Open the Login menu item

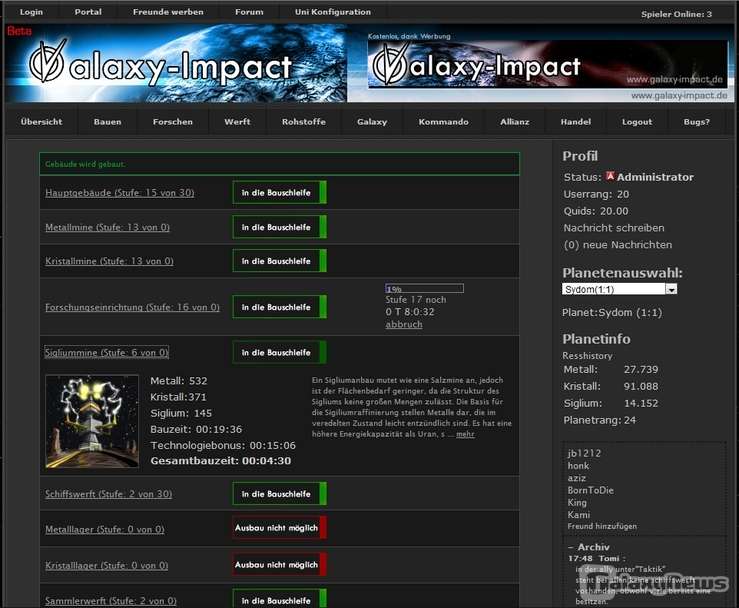[x=31, y=12]
